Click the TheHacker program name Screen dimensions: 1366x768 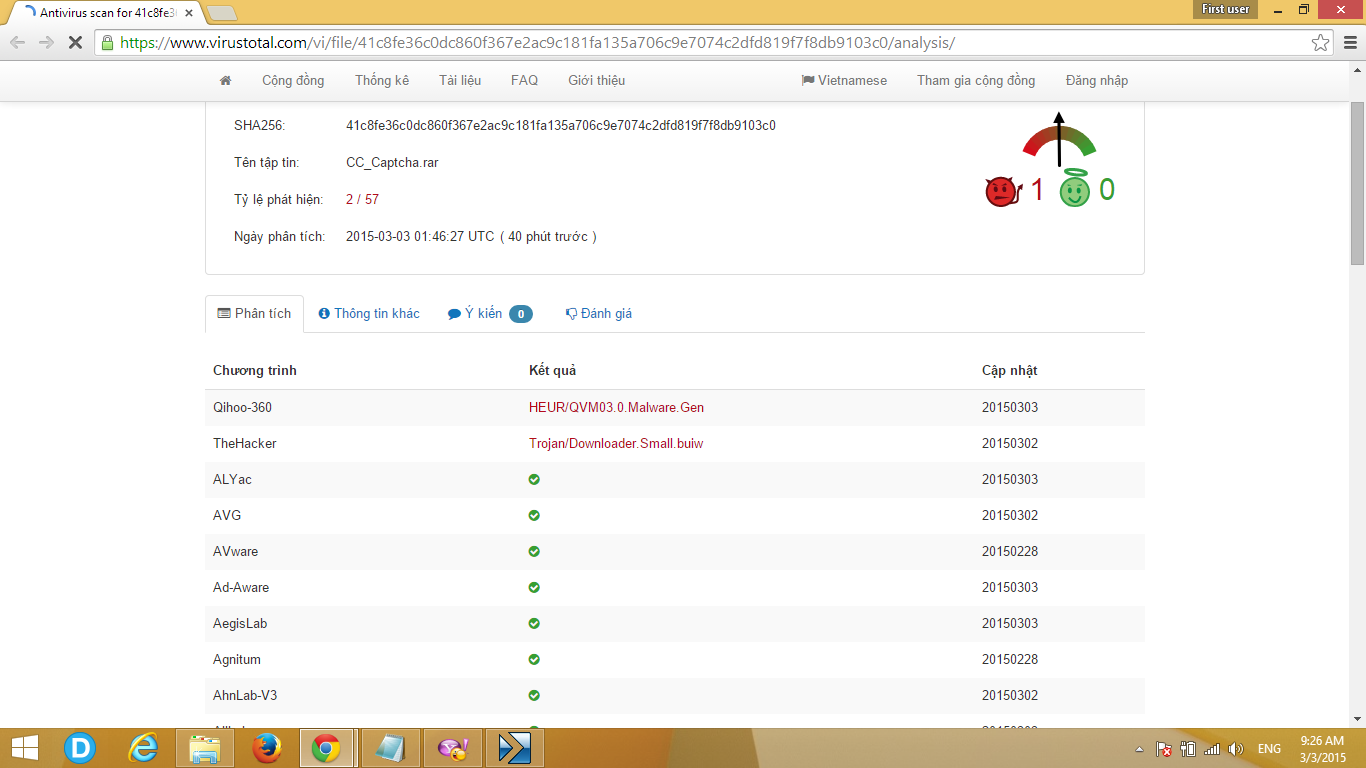[x=245, y=444]
